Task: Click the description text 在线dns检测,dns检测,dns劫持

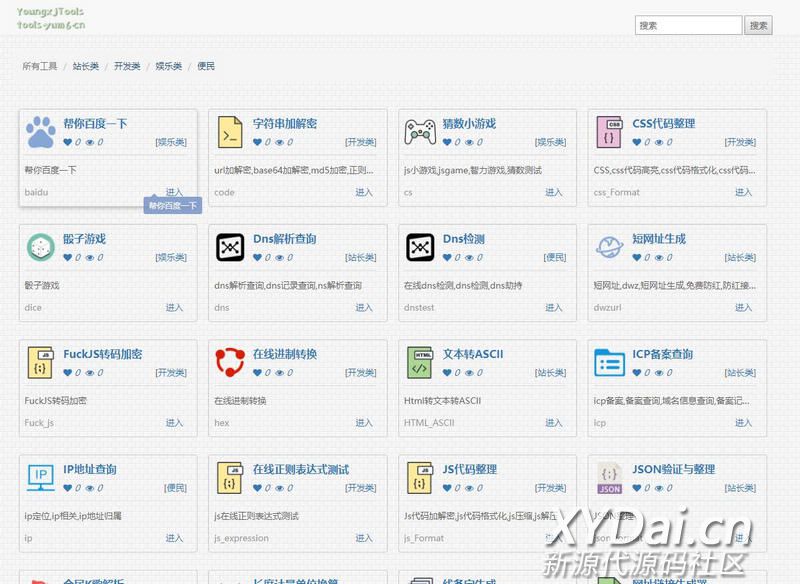Action: coord(463,286)
